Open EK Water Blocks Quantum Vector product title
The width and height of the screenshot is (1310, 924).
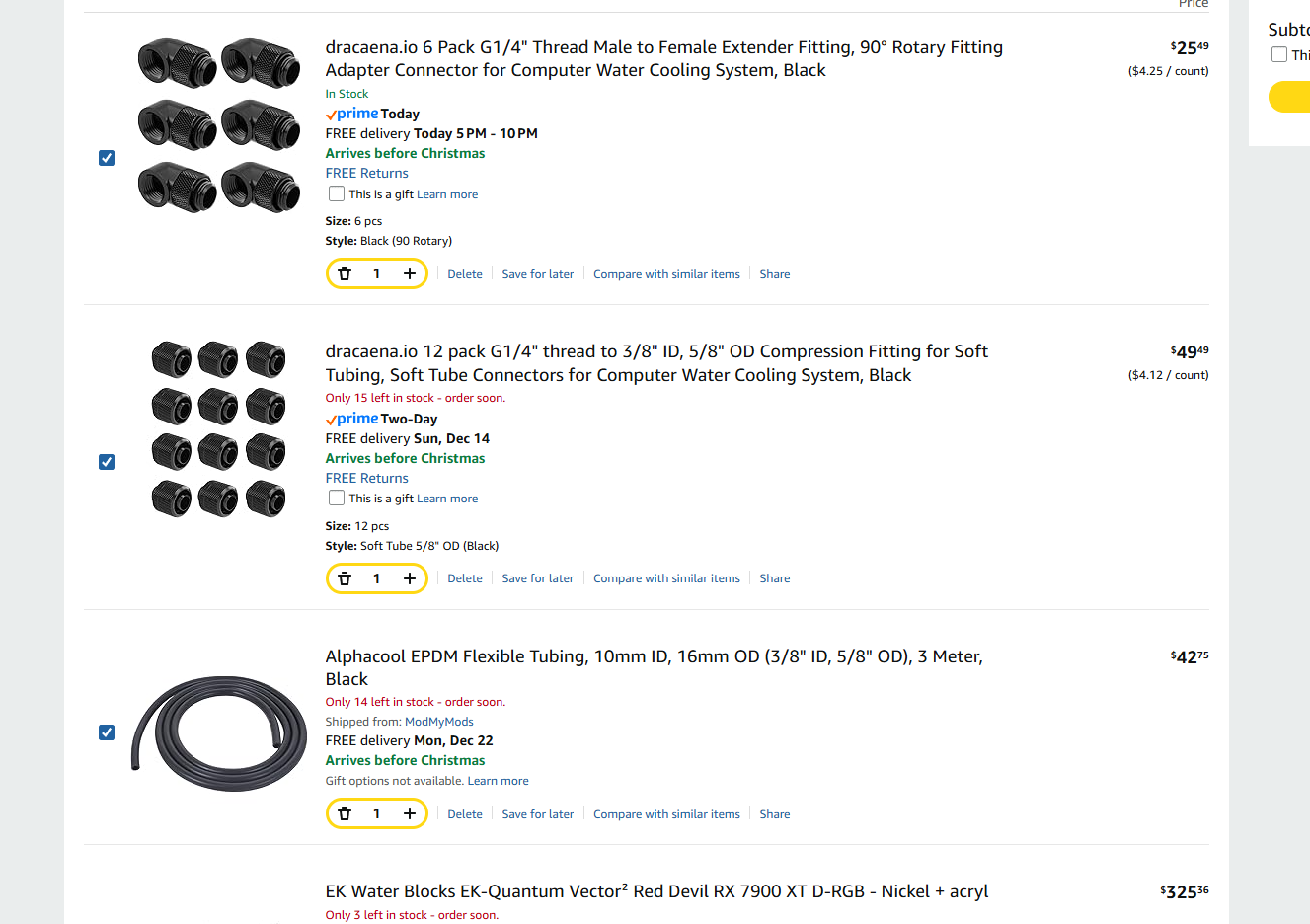point(656,891)
